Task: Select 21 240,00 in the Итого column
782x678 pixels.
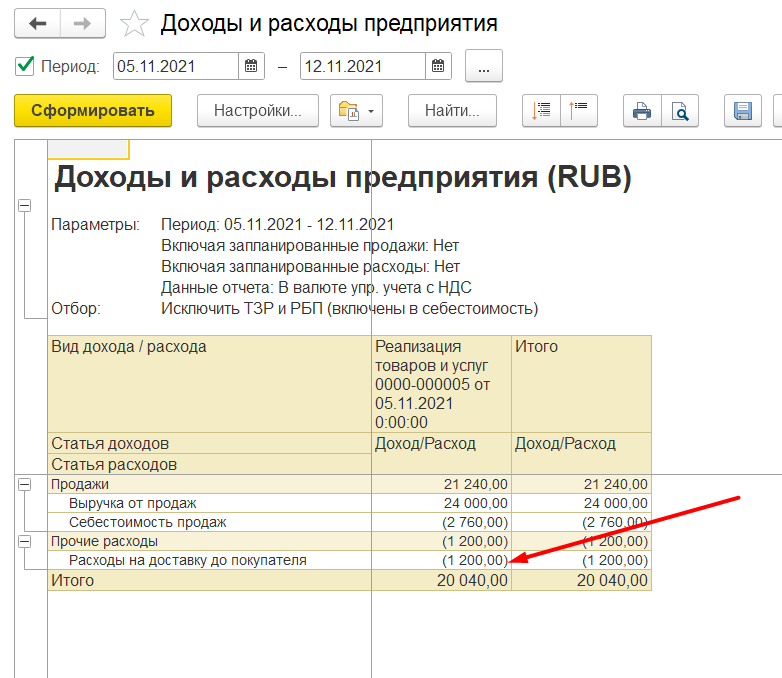Action: [582, 484]
